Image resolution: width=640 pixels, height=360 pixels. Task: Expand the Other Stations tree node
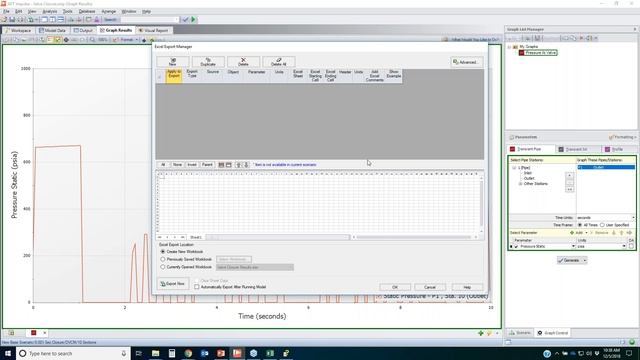click(x=520, y=184)
